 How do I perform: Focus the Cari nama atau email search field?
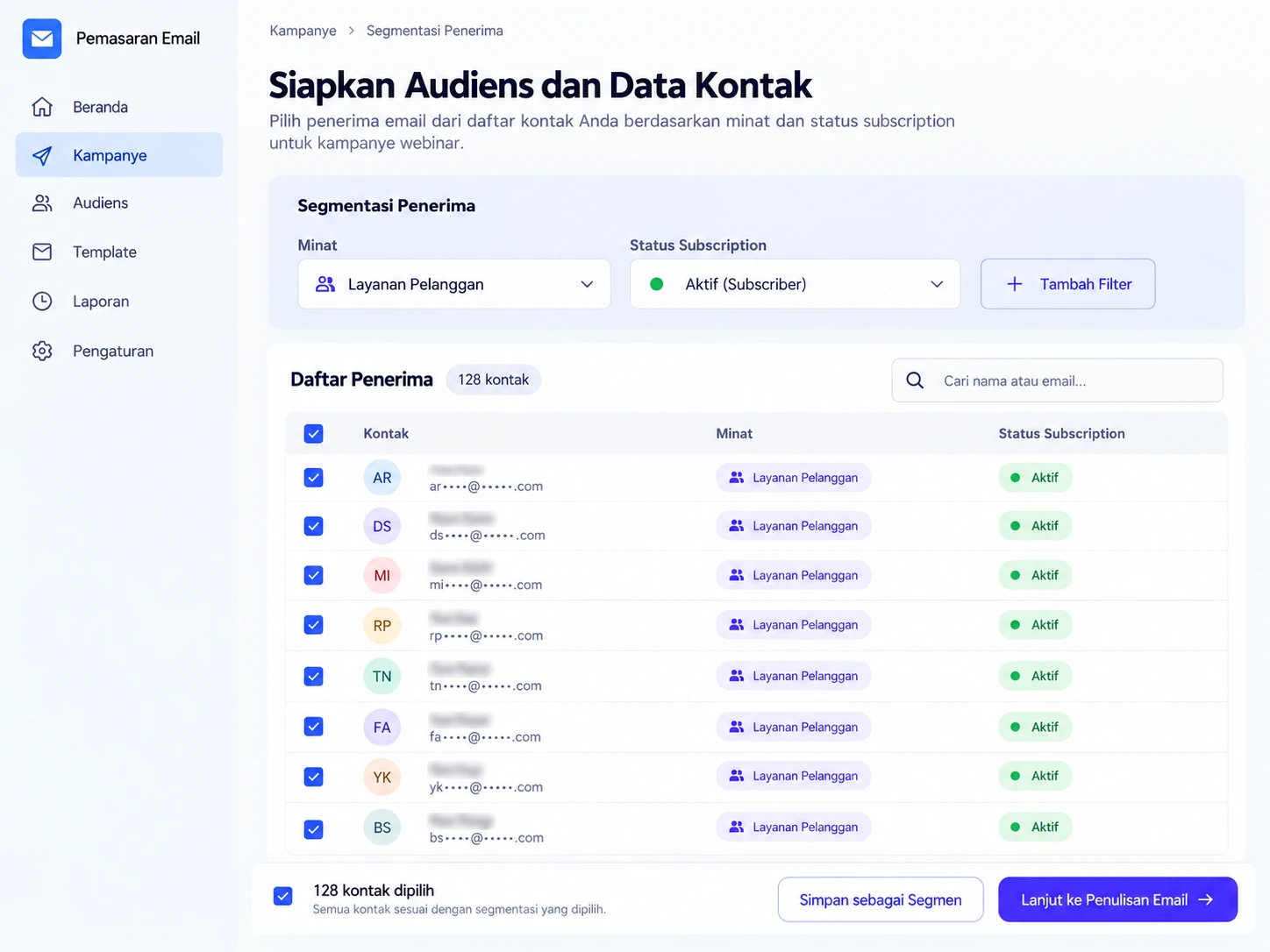coord(1057,380)
